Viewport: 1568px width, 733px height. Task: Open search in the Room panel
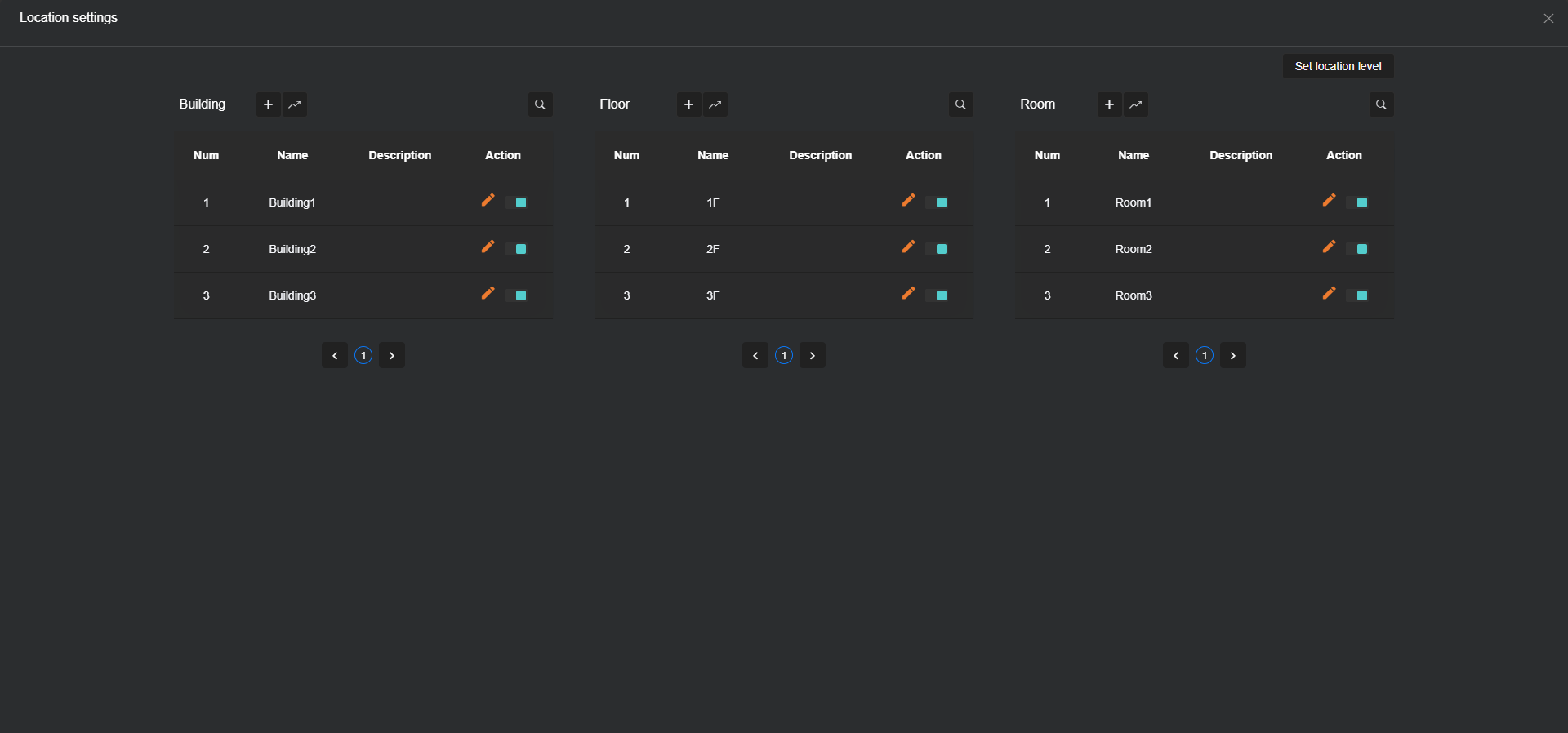tap(1381, 104)
